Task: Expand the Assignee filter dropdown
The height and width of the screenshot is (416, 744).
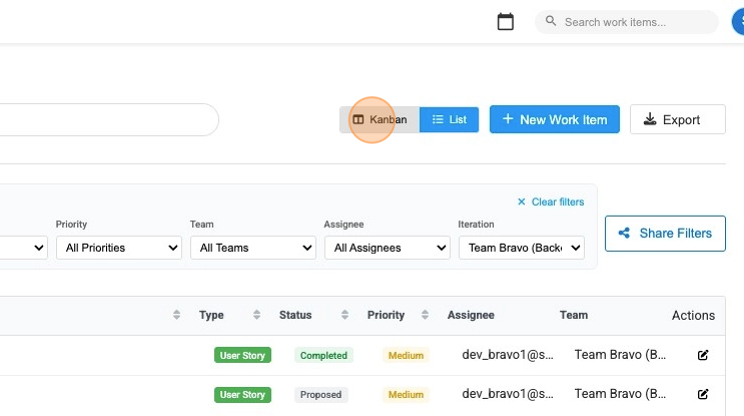Action: [386, 248]
